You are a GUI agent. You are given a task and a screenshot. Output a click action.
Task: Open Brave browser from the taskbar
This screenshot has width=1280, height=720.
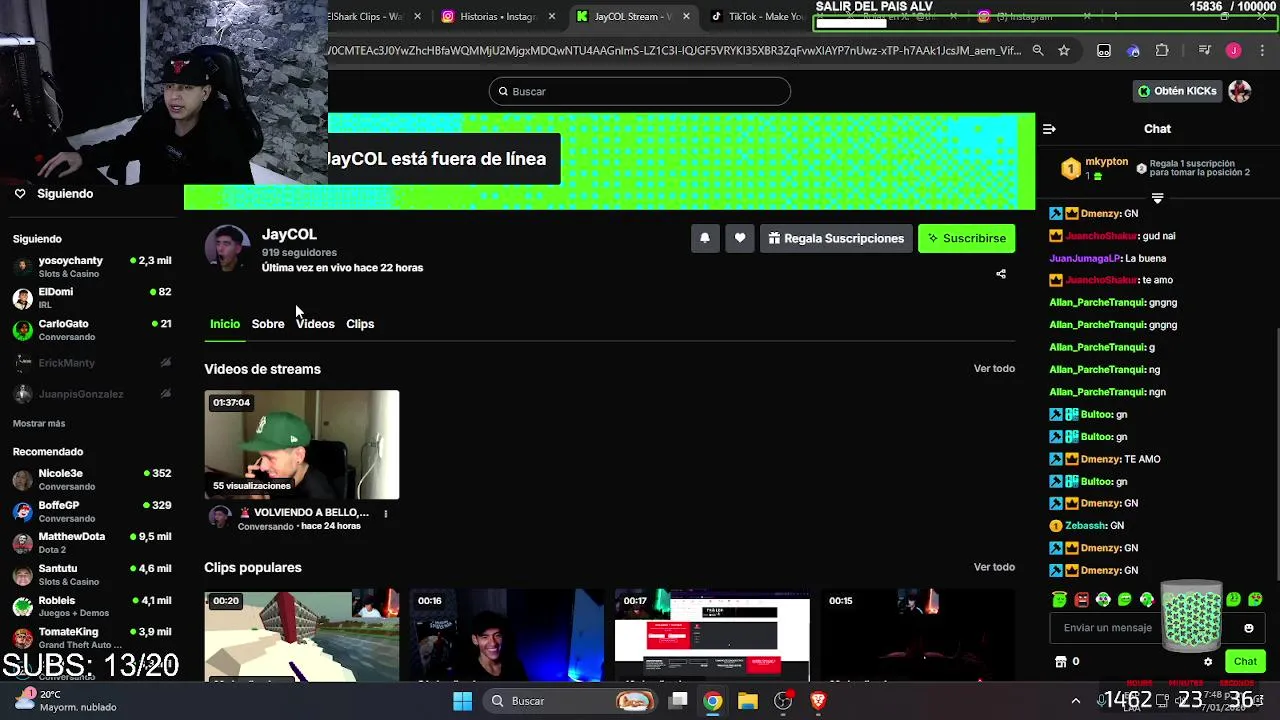[x=818, y=701]
